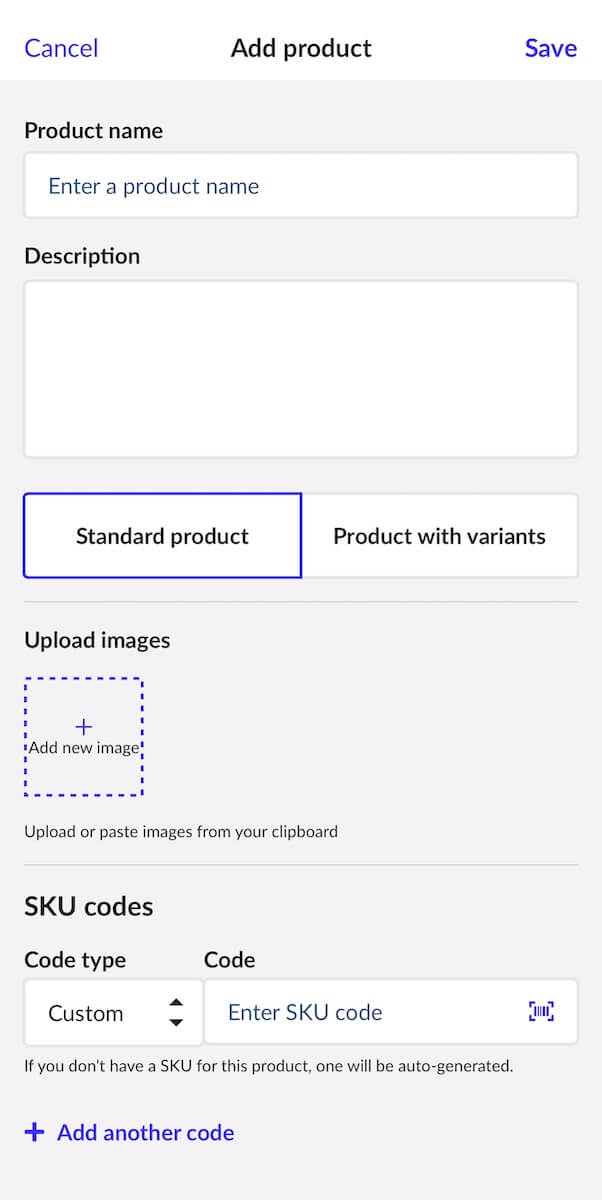This screenshot has width=602, height=1200.
Task: Click the plus icon beside Add another code
Action: pyautogui.click(x=35, y=1132)
